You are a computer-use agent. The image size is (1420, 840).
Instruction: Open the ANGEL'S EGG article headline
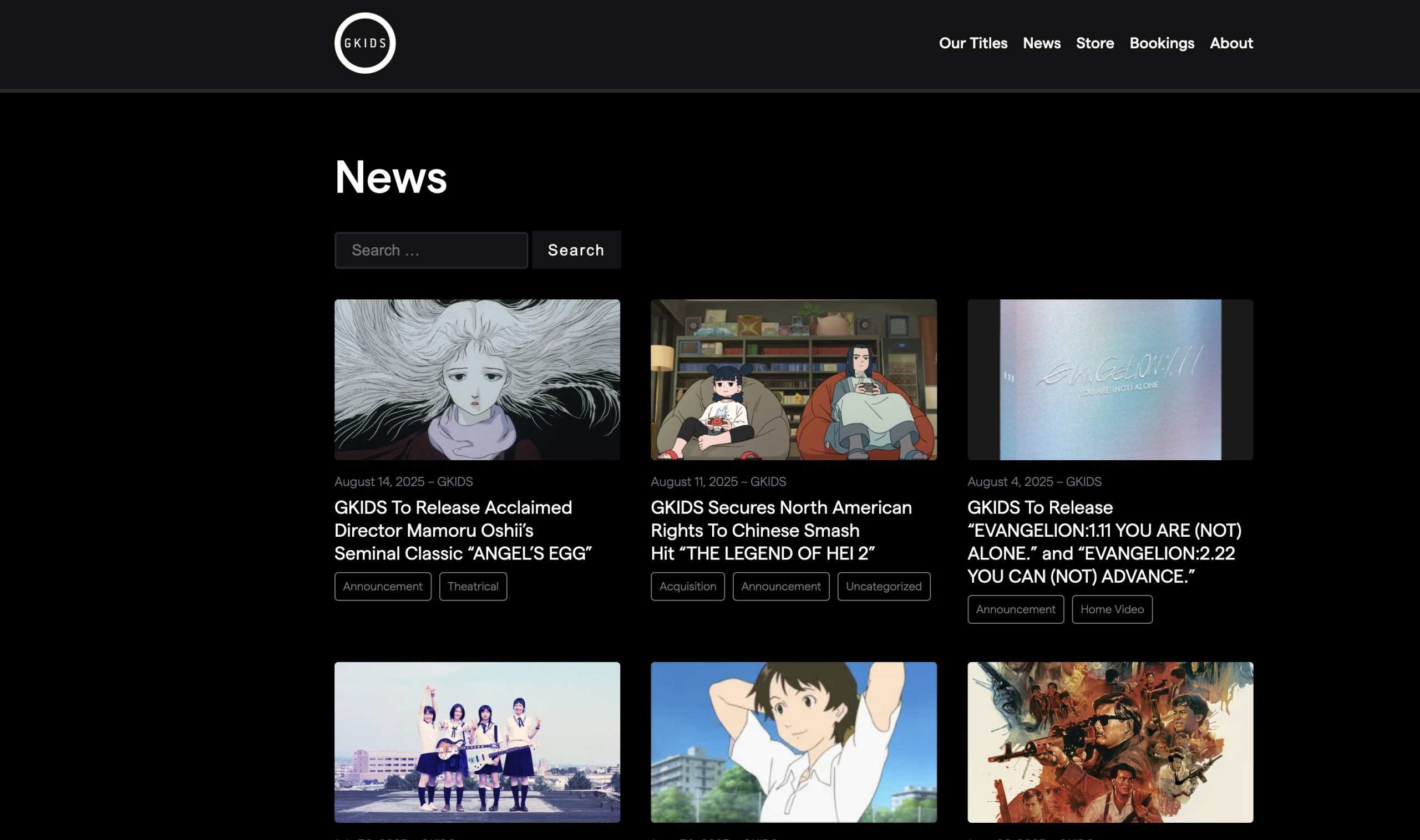pyautogui.click(x=464, y=531)
